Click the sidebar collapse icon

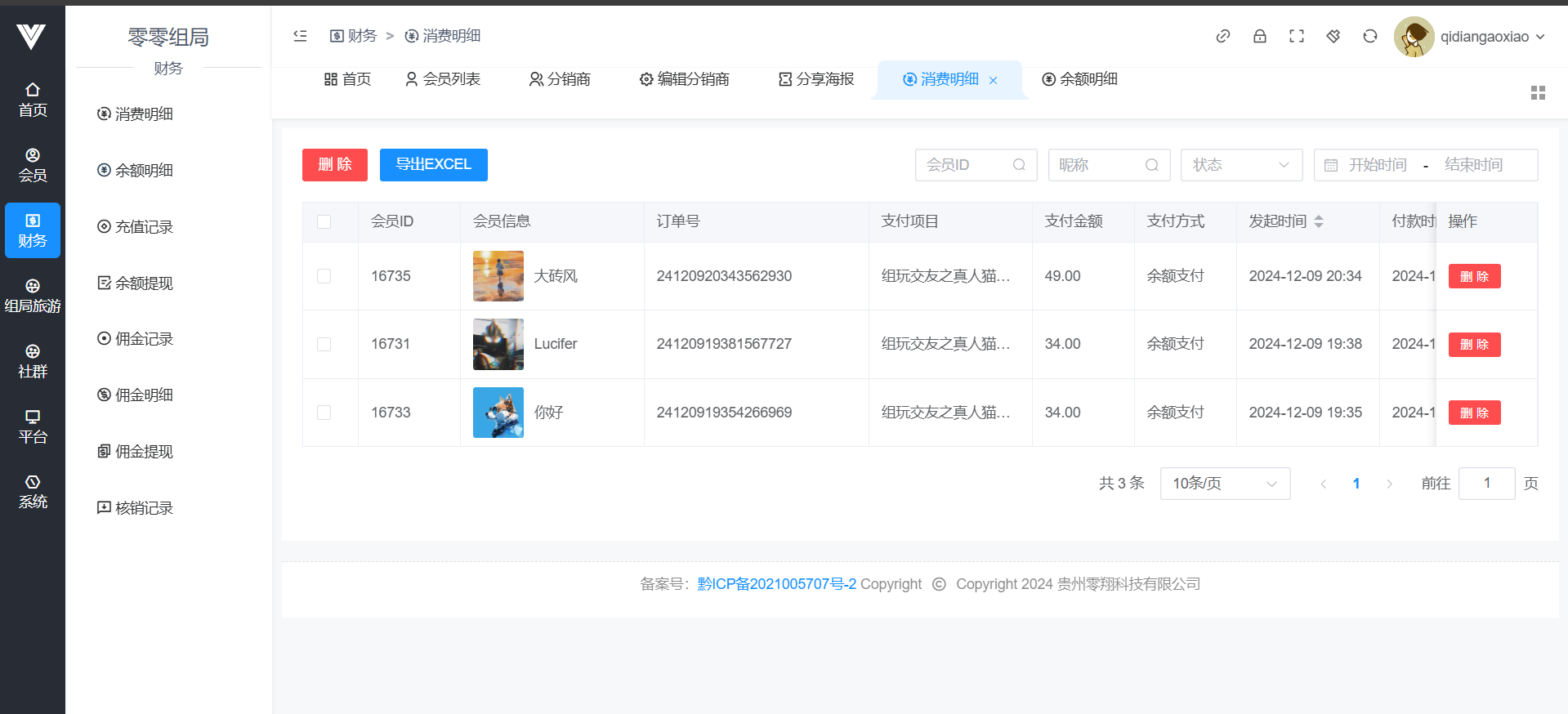pyautogui.click(x=300, y=36)
